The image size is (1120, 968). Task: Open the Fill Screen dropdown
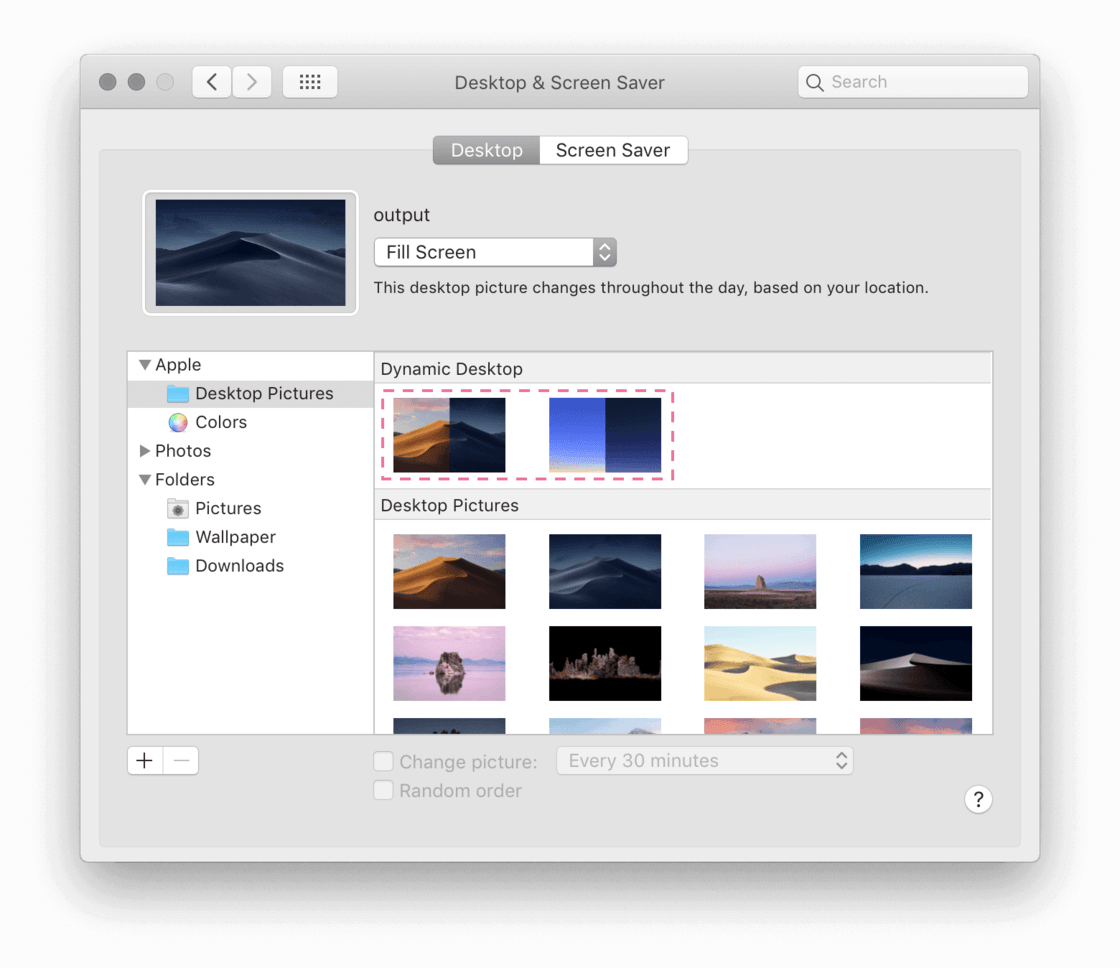[495, 252]
